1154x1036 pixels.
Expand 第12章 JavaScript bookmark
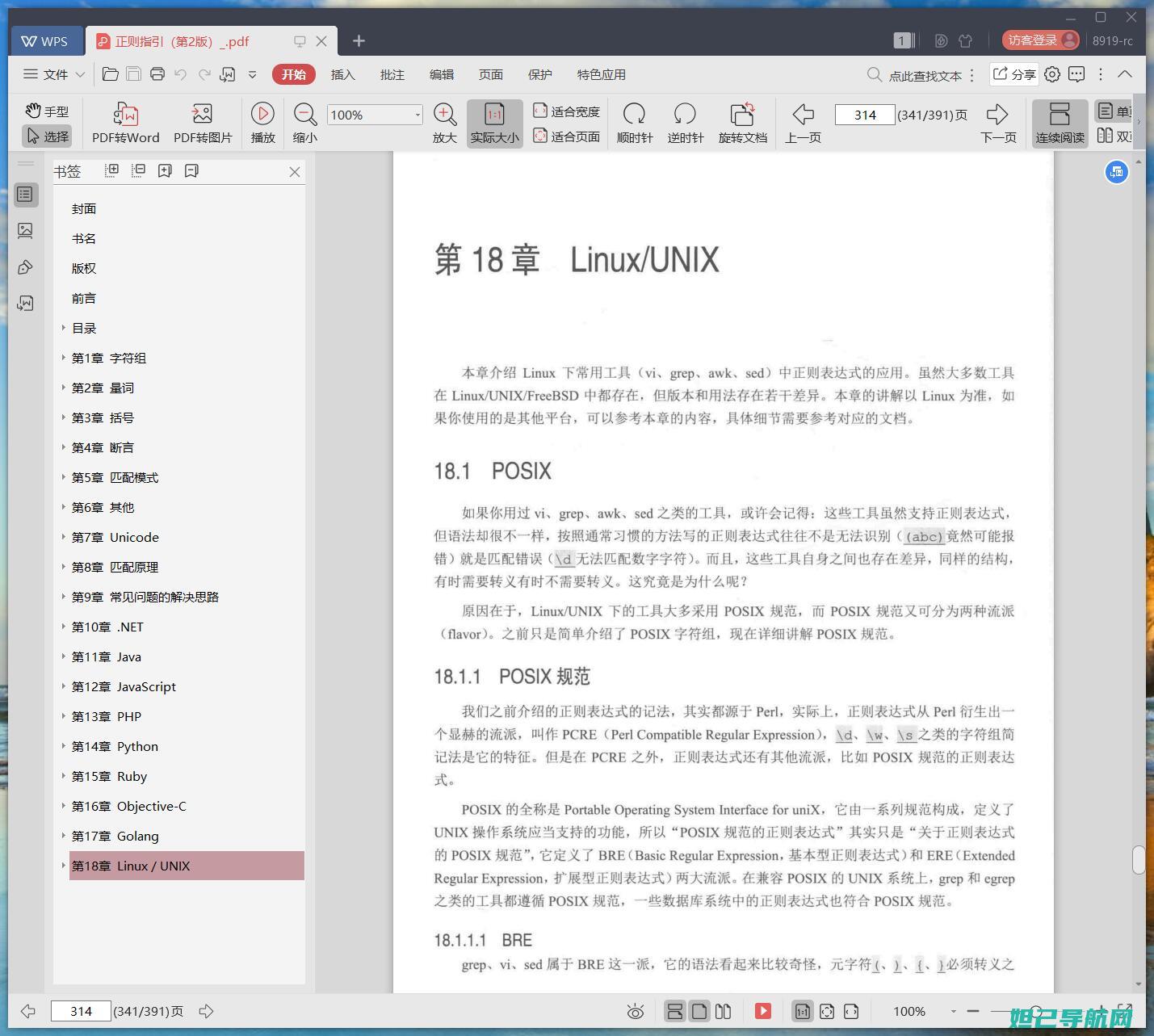(x=64, y=686)
